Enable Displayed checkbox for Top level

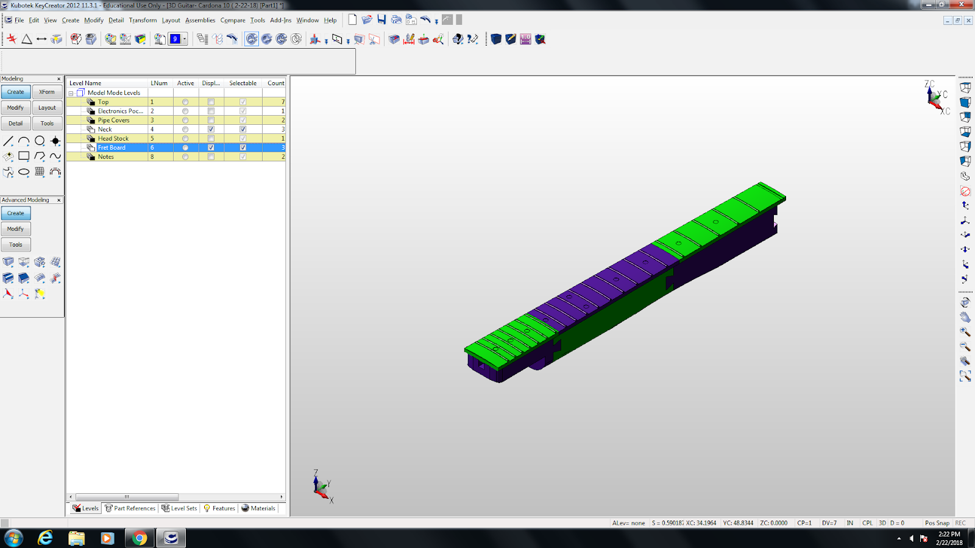(x=211, y=102)
